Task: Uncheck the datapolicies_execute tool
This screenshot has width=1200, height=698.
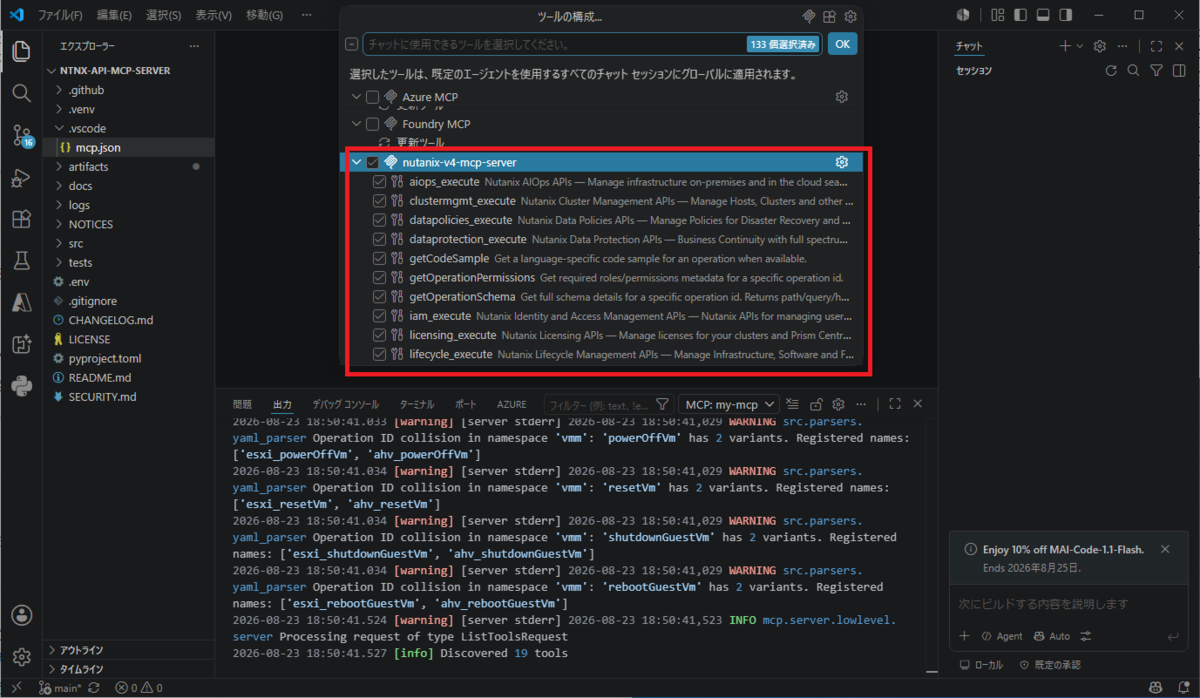Action: coord(380,220)
